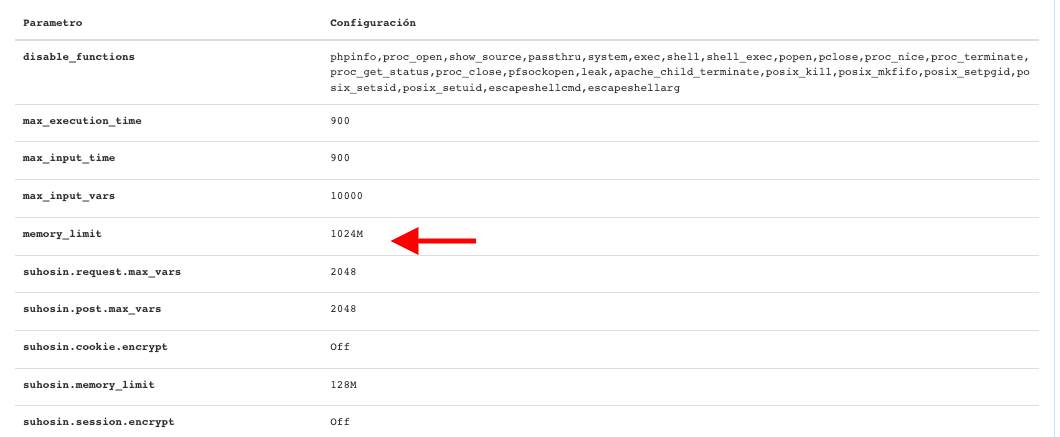Screen dimensions: 1060x437
Task: Select the max_input_vars parameter label
Action: 69,196
